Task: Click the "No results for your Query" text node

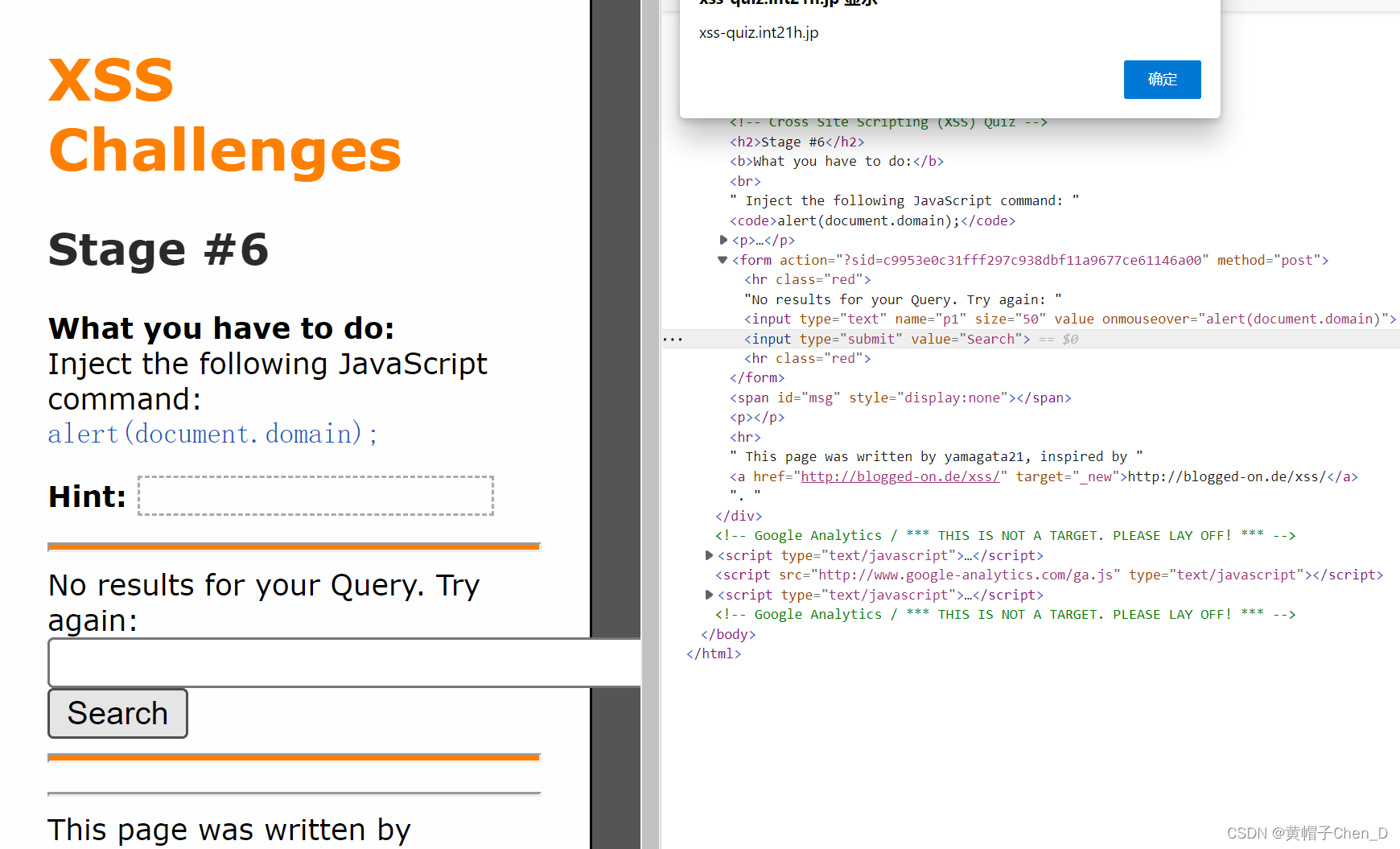Action: click(x=903, y=299)
